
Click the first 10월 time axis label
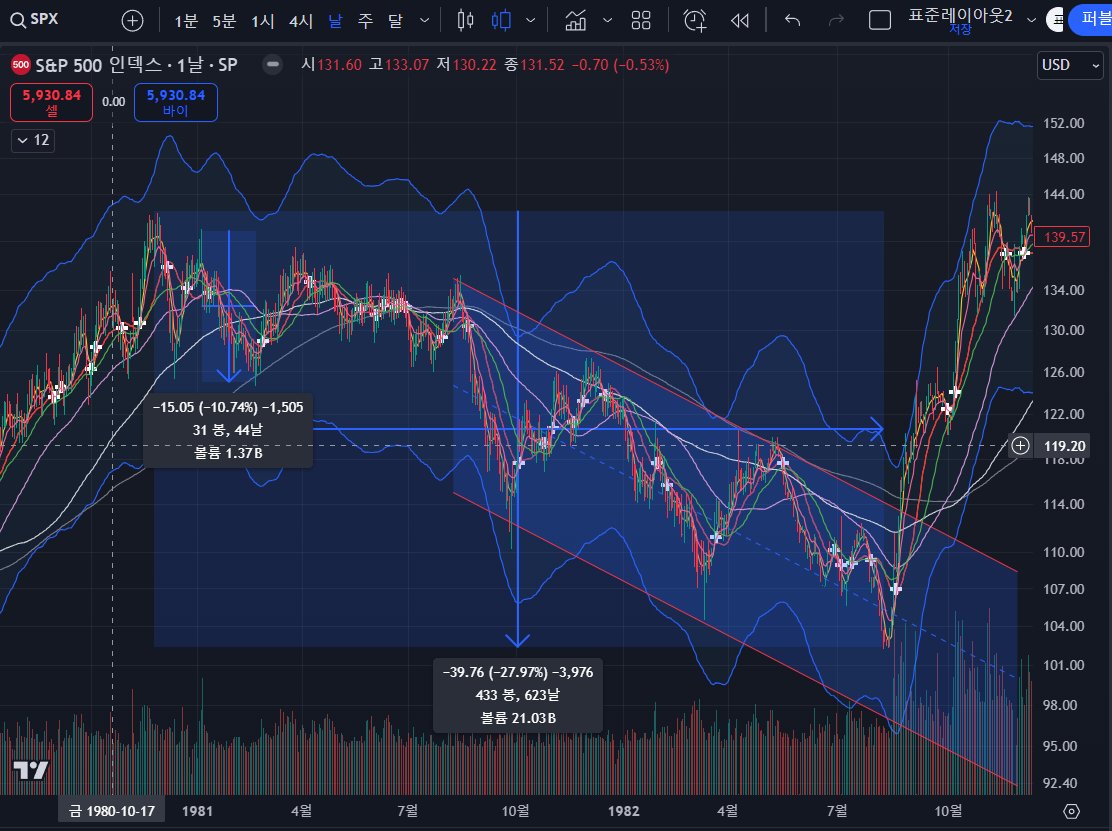point(515,811)
